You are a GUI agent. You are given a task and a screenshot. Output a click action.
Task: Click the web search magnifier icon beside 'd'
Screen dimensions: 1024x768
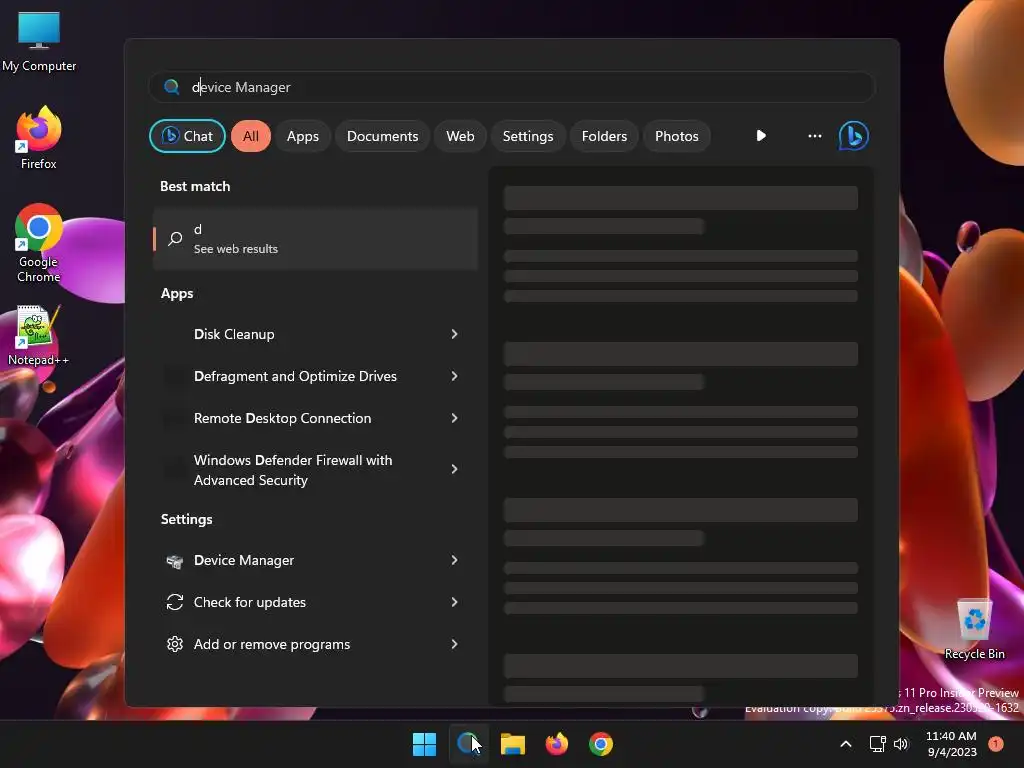[x=175, y=239]
